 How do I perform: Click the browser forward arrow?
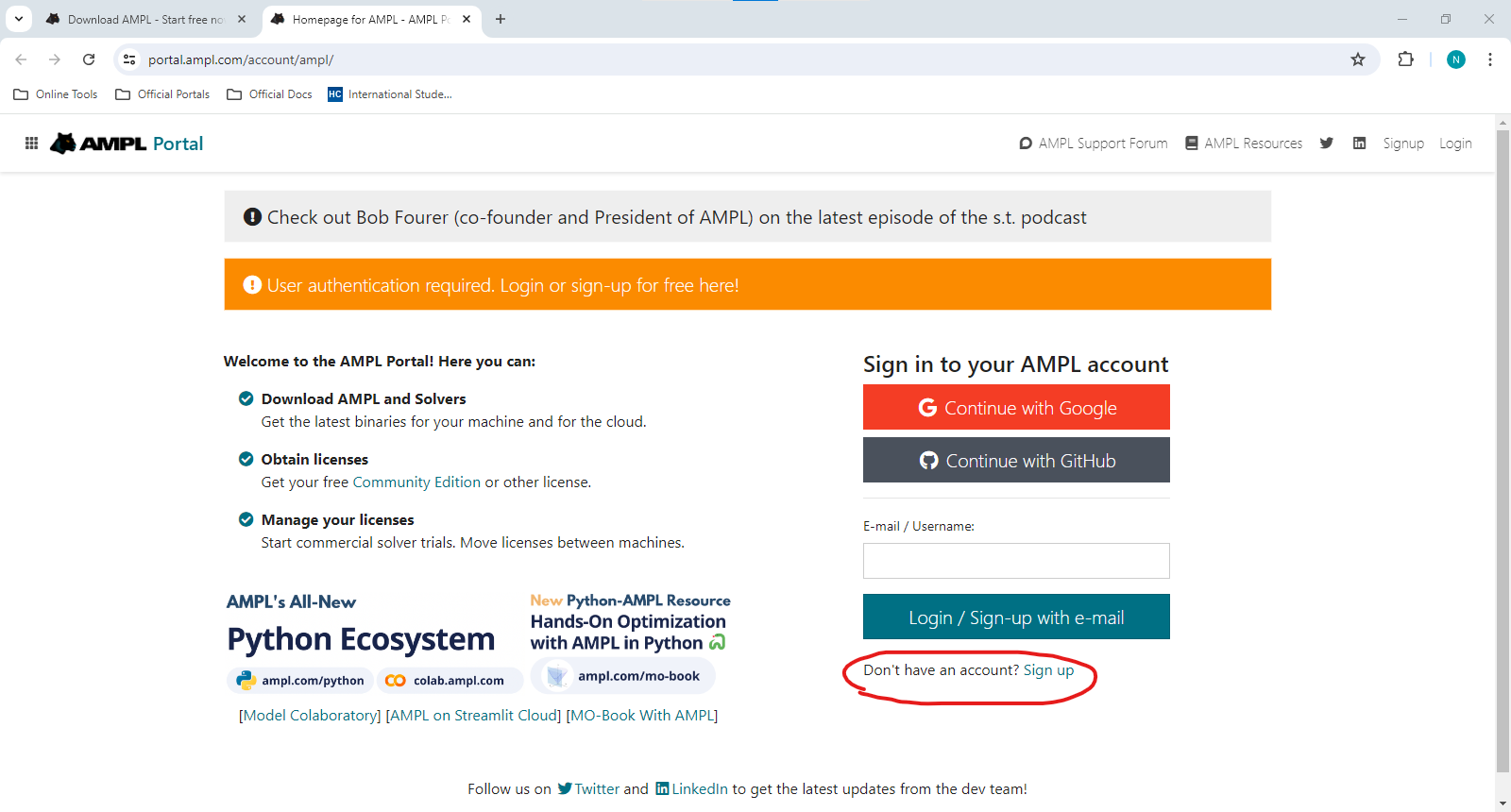click(55, 59)
